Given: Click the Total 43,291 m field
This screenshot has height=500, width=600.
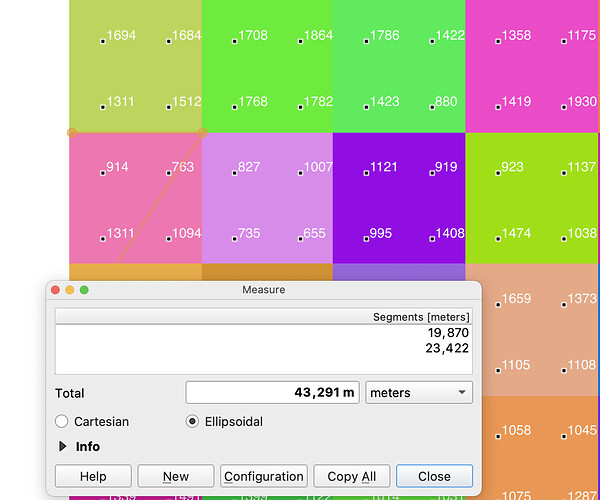Looking at the screenshot, I should [x=272, y=393].
